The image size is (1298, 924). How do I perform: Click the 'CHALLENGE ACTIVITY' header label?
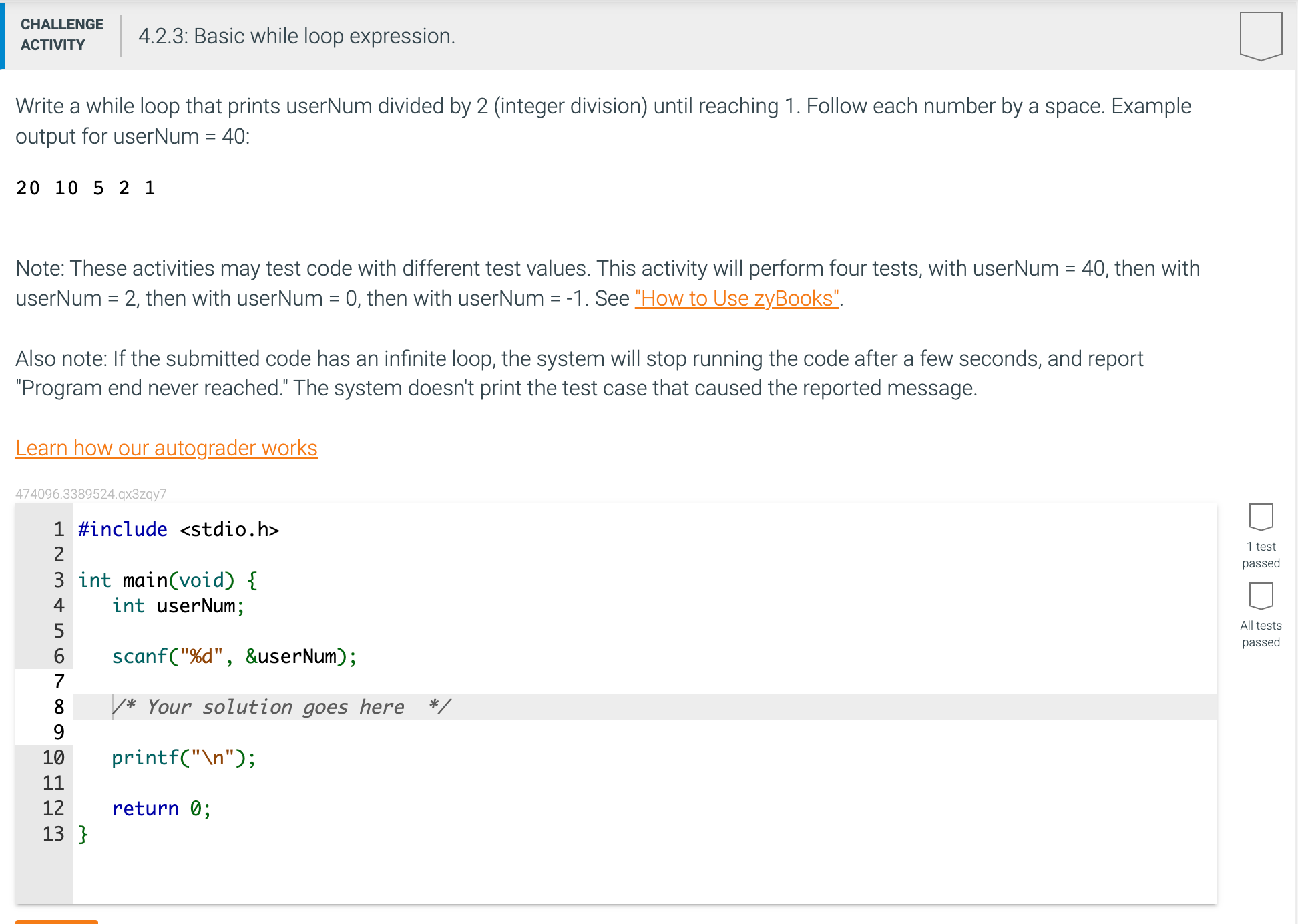tap(61, 35)
